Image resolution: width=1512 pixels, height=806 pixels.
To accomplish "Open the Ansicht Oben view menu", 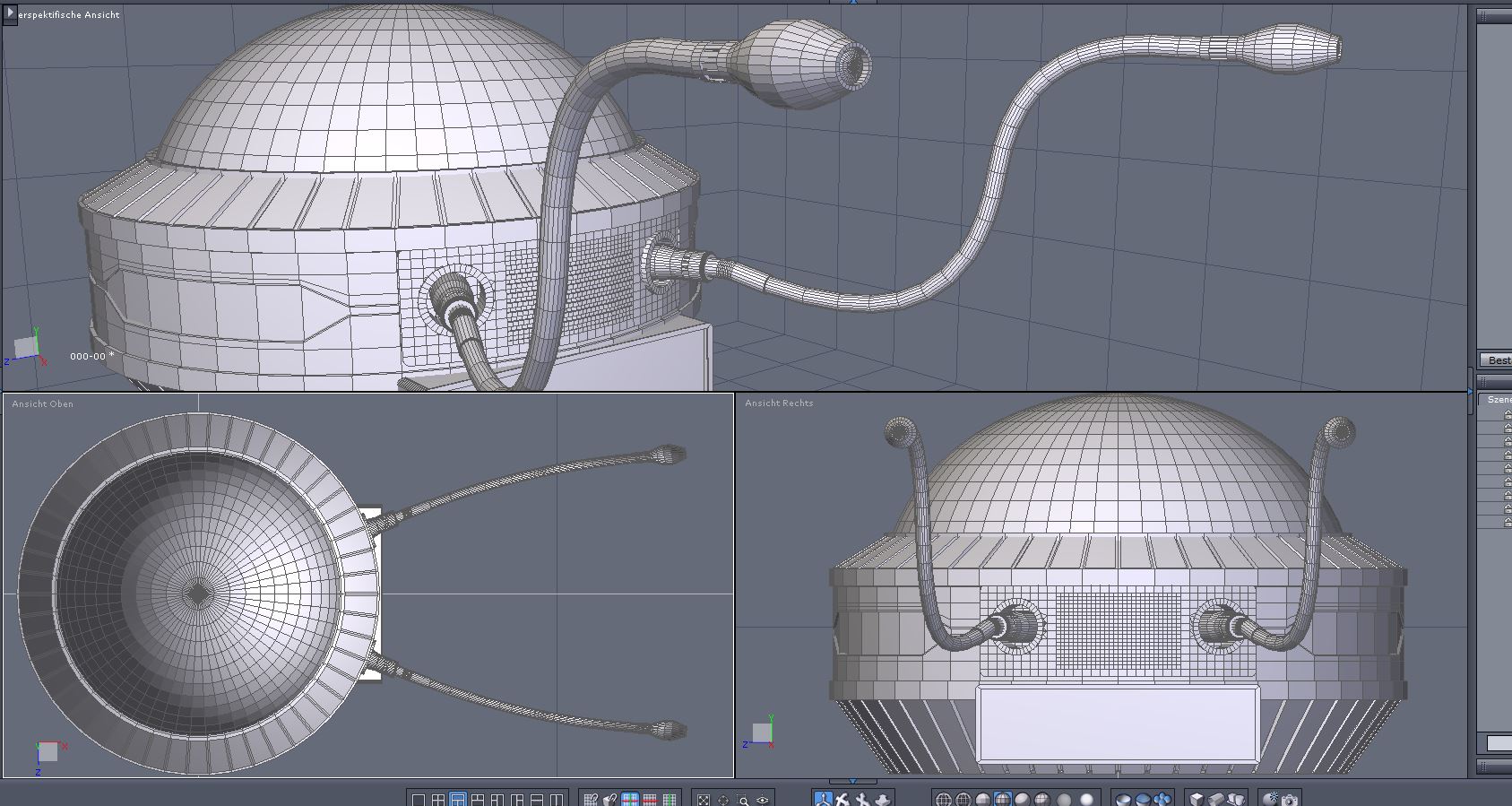I will click(42, 404).
